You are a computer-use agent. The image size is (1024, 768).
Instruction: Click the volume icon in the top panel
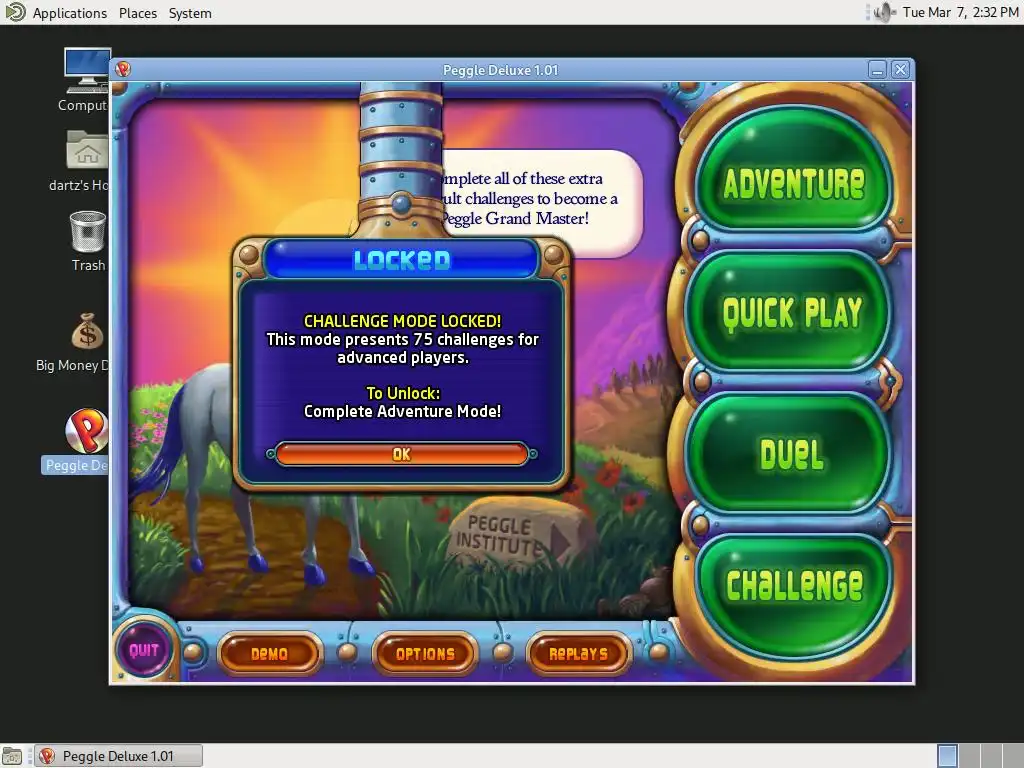(884, 12)
